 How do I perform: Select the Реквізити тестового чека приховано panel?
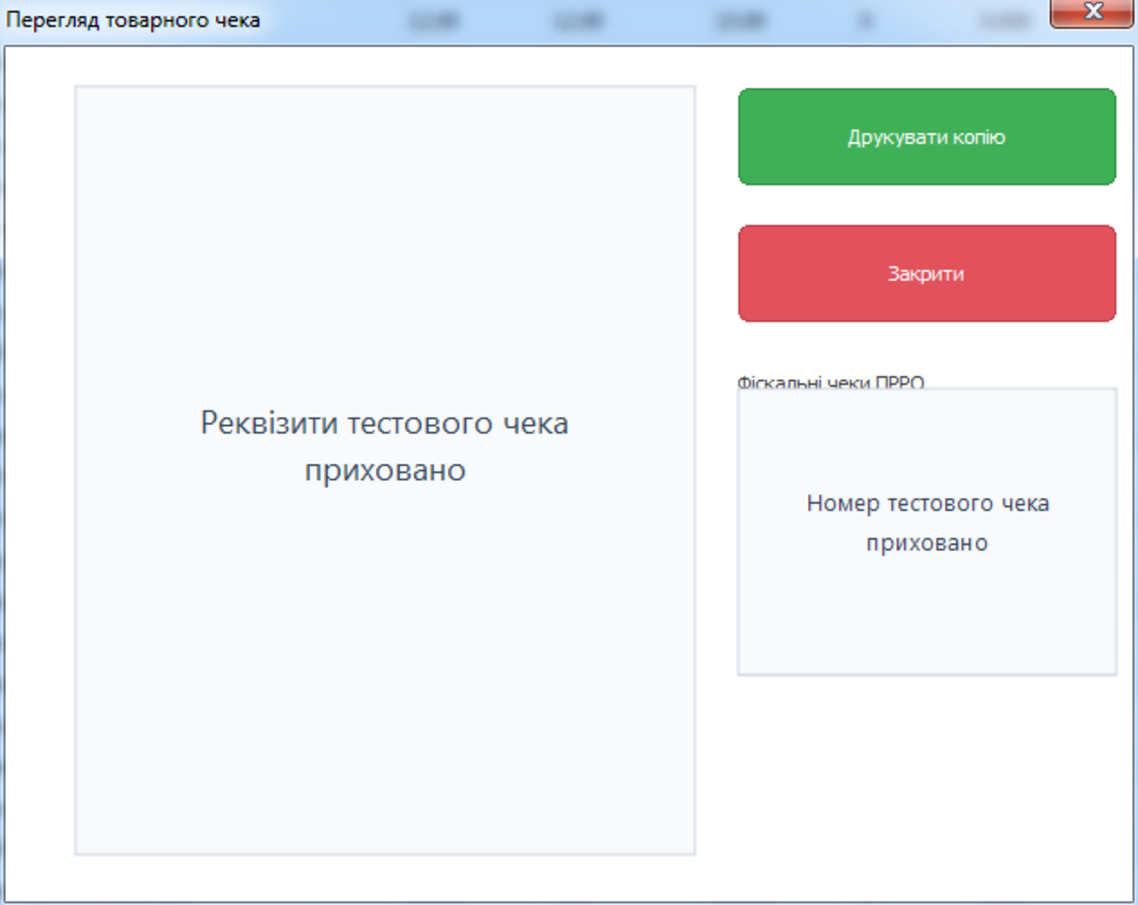[x=385, y=470]
